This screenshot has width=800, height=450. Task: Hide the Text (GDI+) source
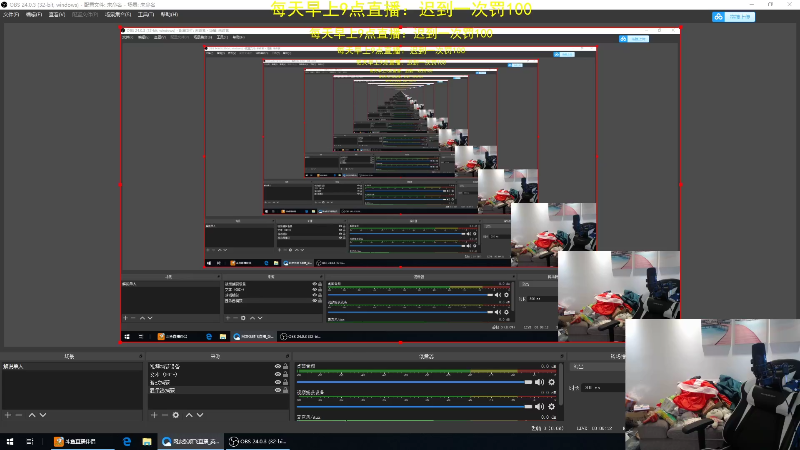(278, 374)
